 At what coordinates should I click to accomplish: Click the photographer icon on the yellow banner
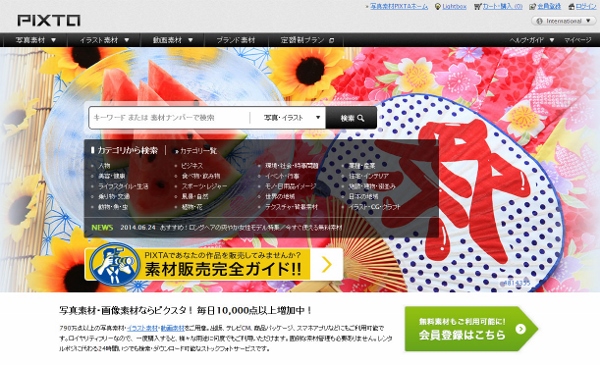tap(114, 264)
